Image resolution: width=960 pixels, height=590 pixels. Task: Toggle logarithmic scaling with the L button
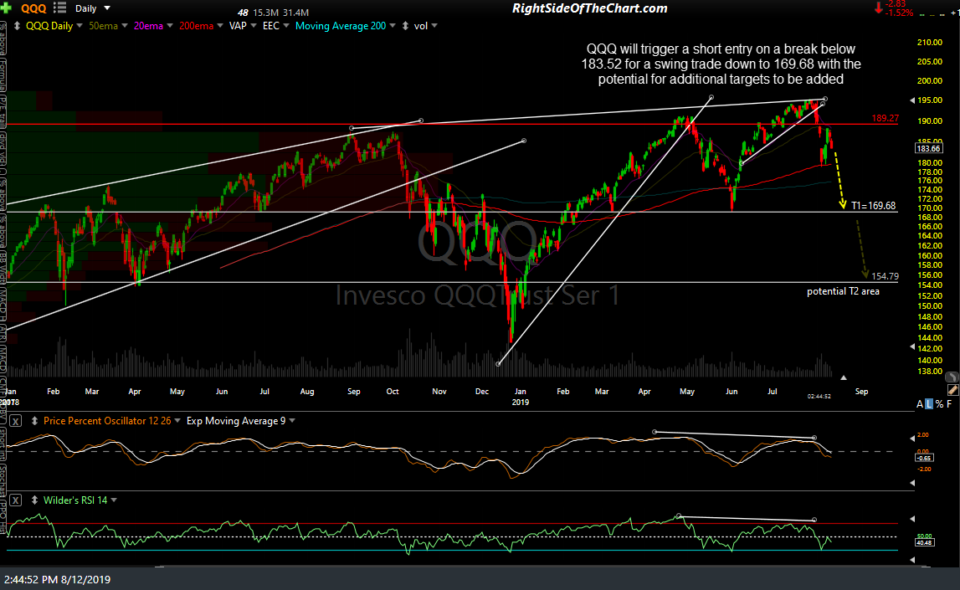point(929,404)
